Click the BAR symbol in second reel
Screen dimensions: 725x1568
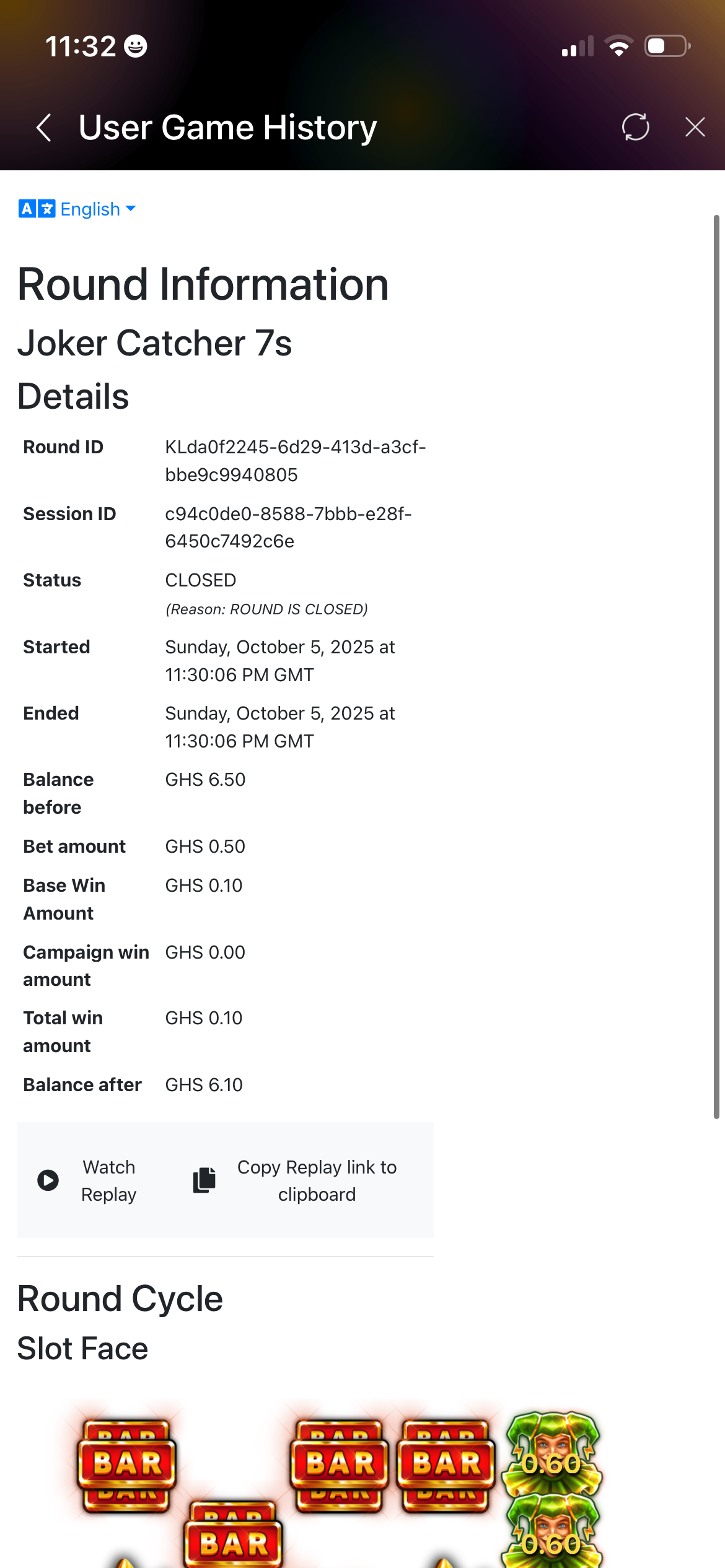233,1535
